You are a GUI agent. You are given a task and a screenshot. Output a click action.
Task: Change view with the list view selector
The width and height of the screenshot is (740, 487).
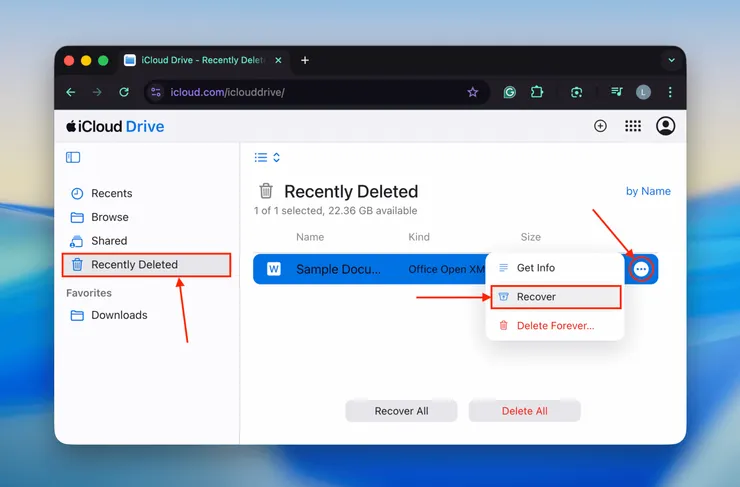pyautogui.click(x=267, y=157)
